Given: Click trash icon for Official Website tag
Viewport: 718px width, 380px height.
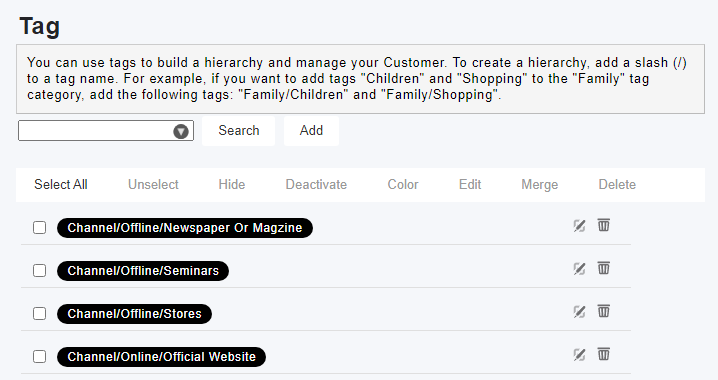Looking at the screenshot, I should click(604, 354).
